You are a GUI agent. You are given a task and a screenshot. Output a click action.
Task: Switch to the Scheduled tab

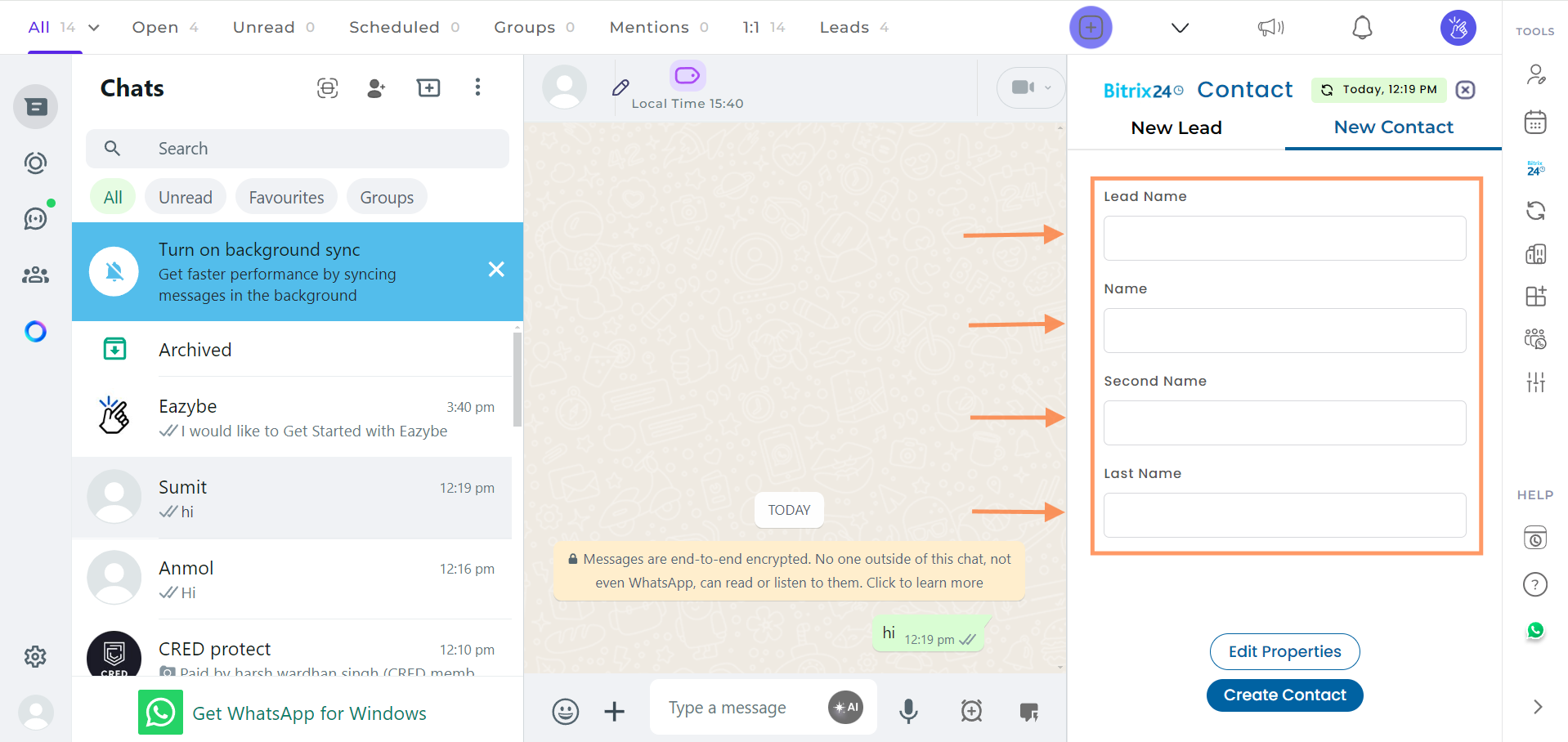coord(405,28)
